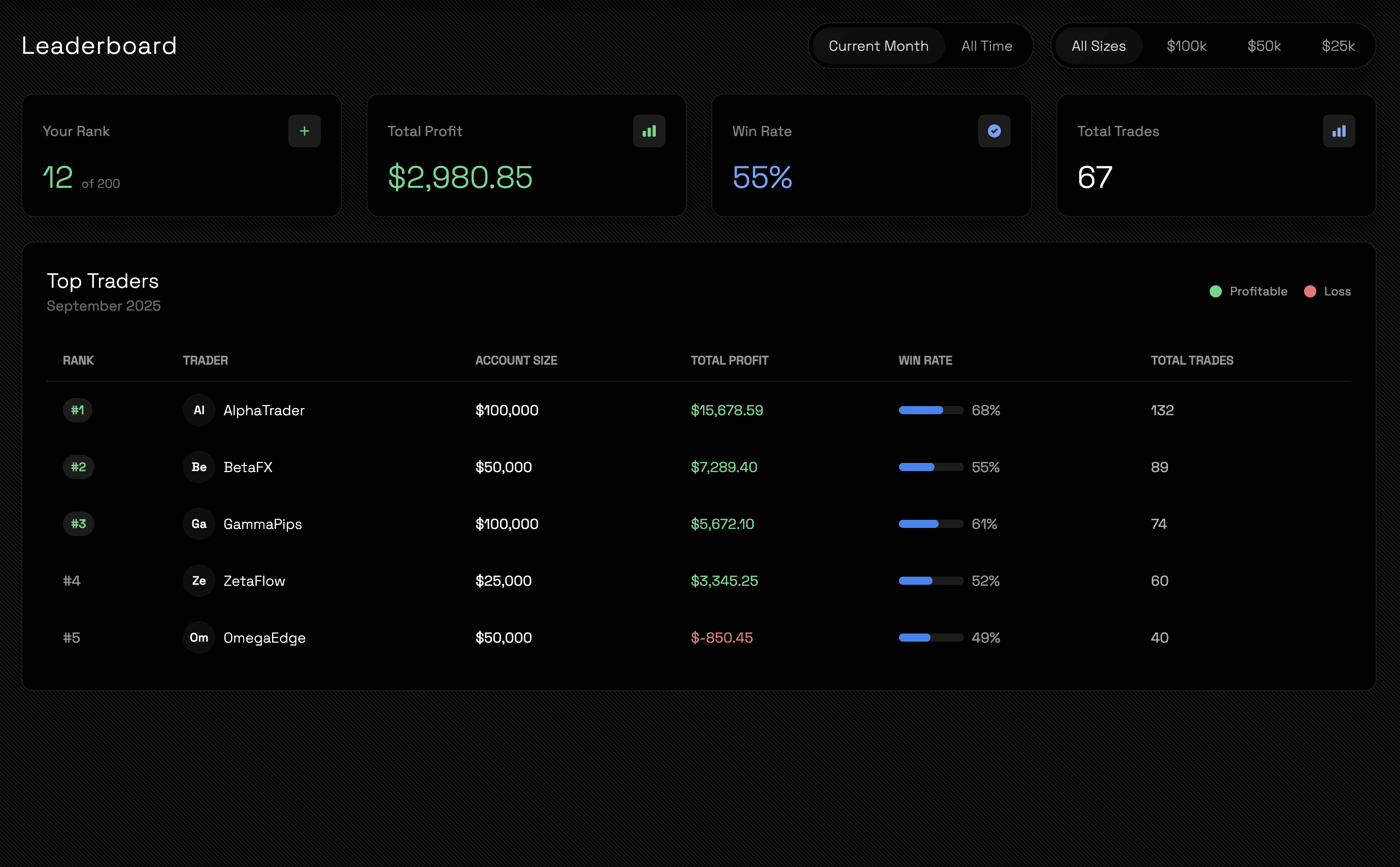
Task: Click AlphaTrader's 132 total trades value
Action: pyautogui.click(x=1162, y=410)
